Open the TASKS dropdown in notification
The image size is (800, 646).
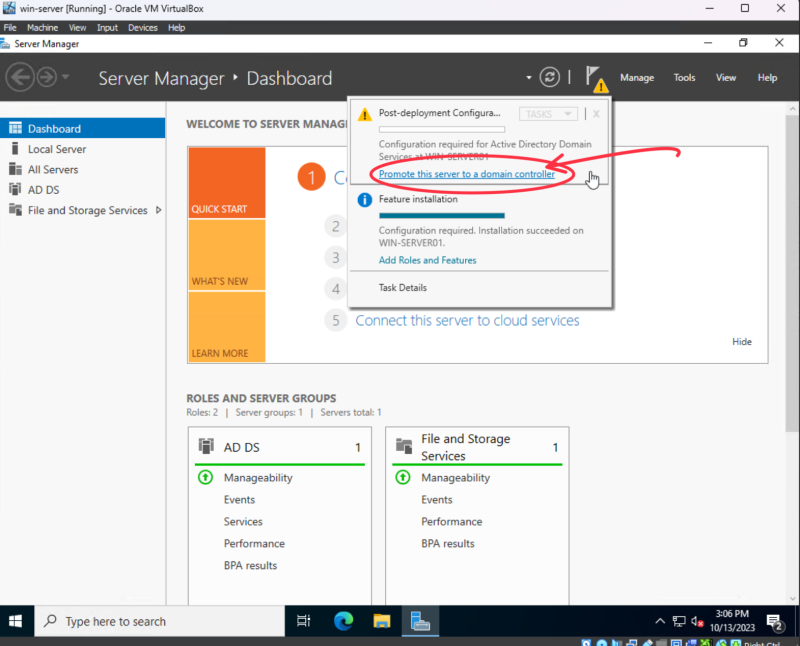(548, 114)
